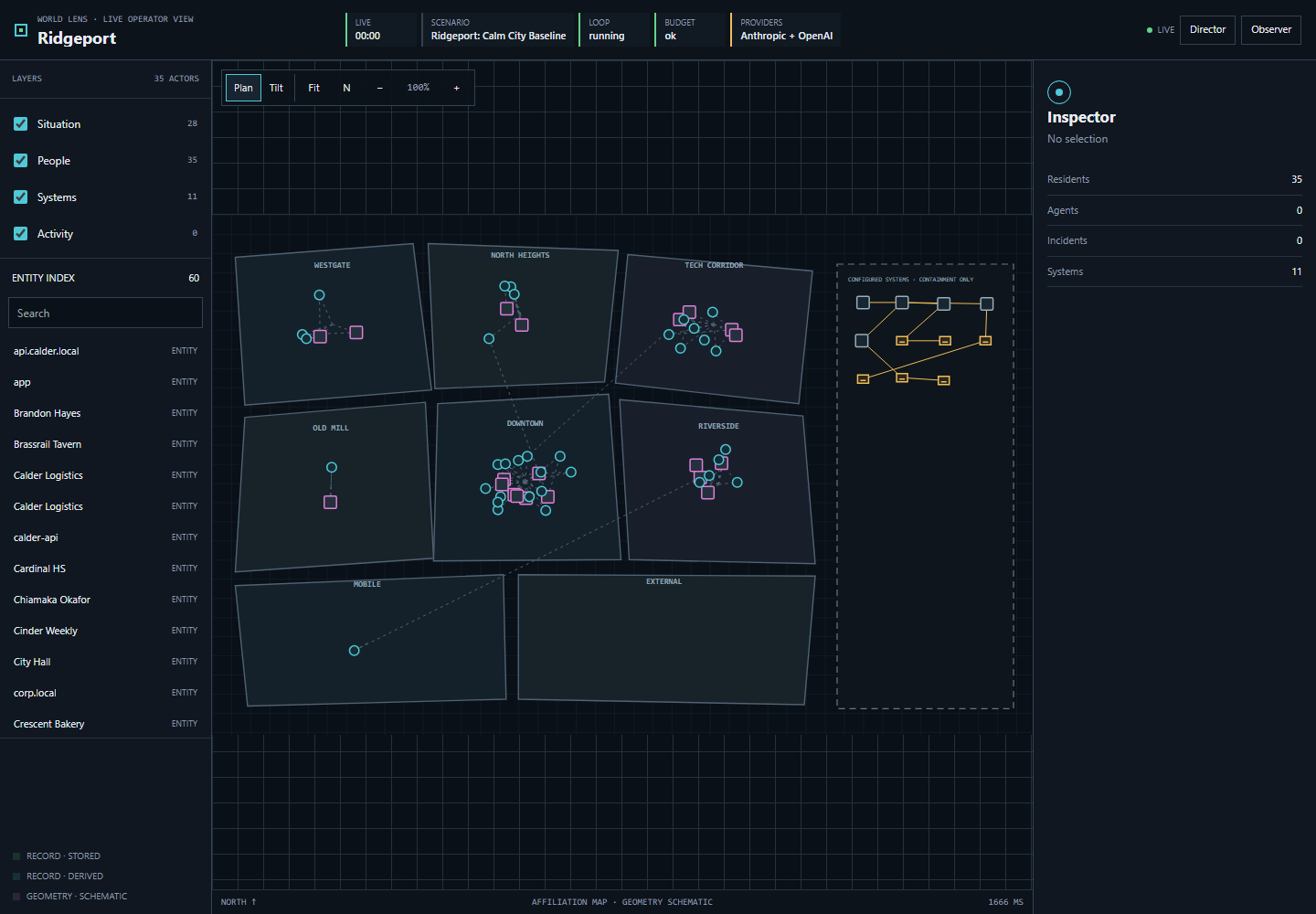Choose corp.local entity row

pyautogui.click(x=105, y=693)
